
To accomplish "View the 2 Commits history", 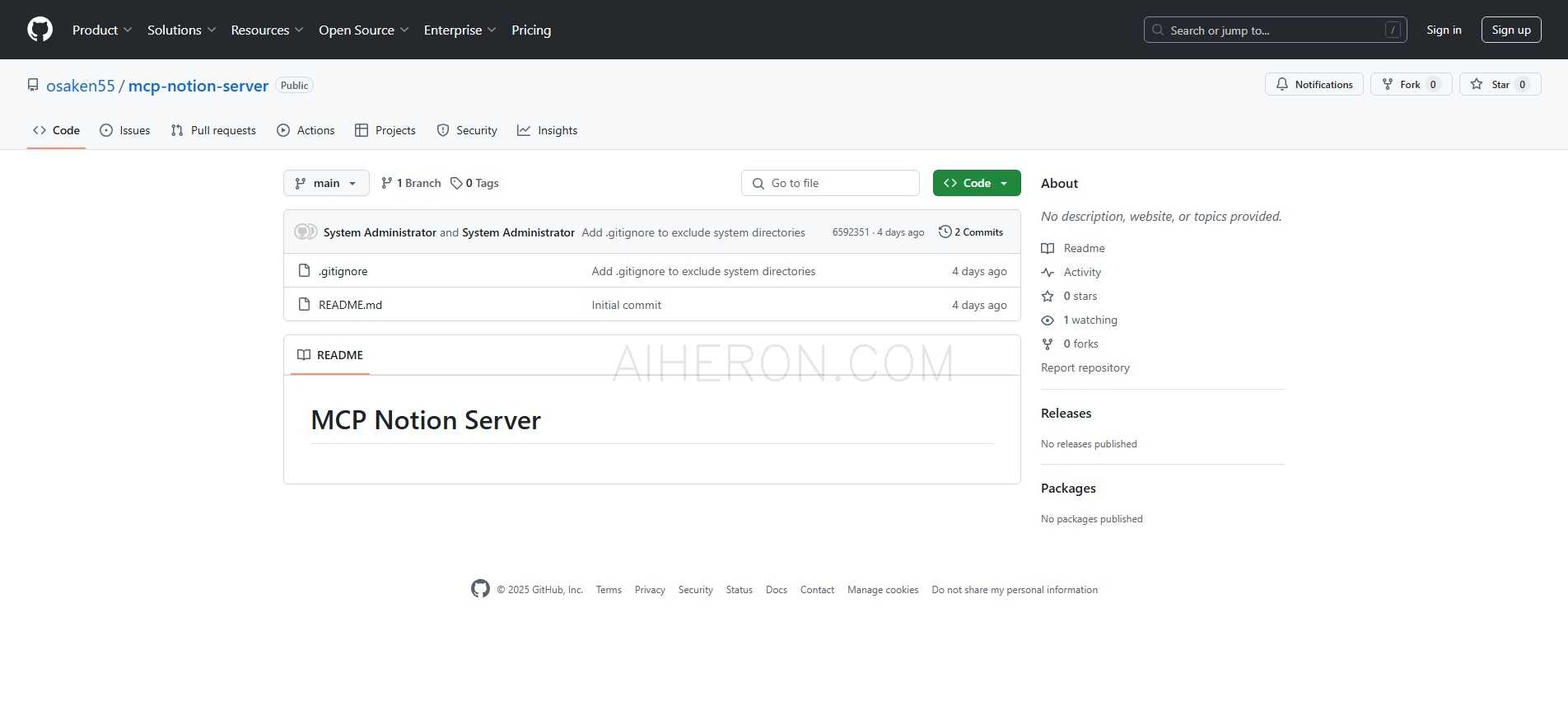I will tap(971, 232).
